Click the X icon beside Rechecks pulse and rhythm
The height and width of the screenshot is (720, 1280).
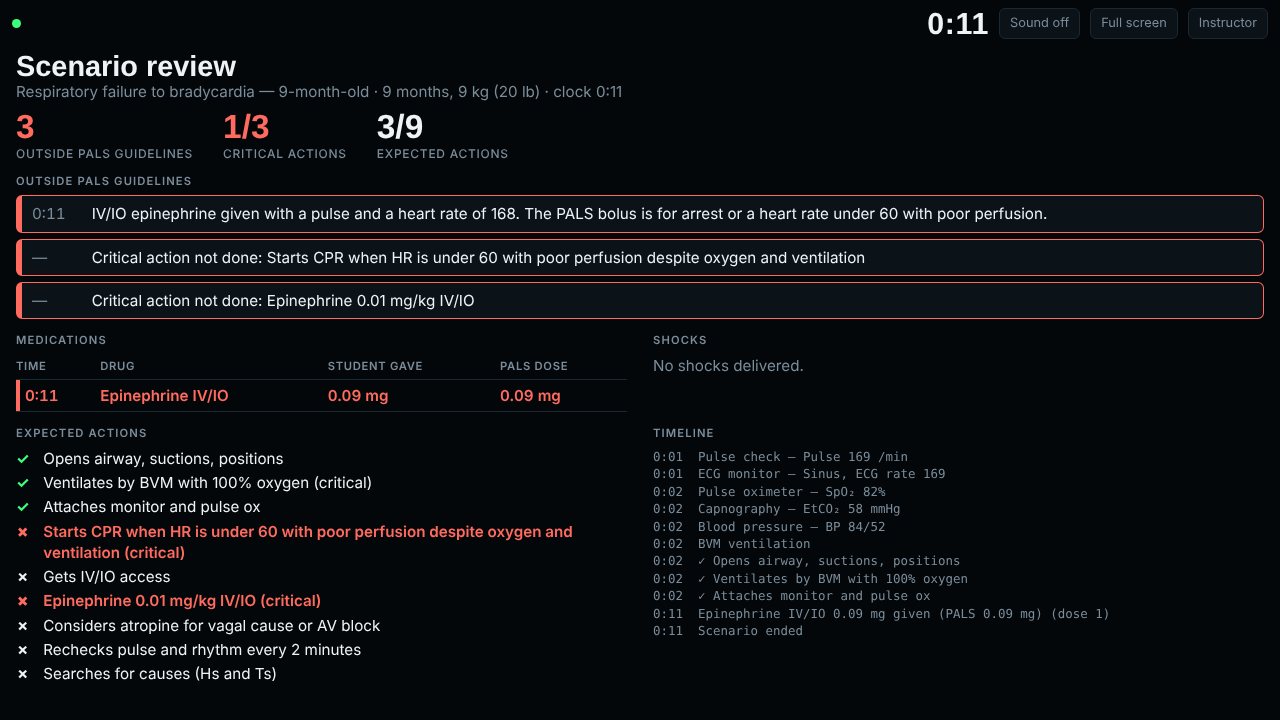tap(23, 650)
